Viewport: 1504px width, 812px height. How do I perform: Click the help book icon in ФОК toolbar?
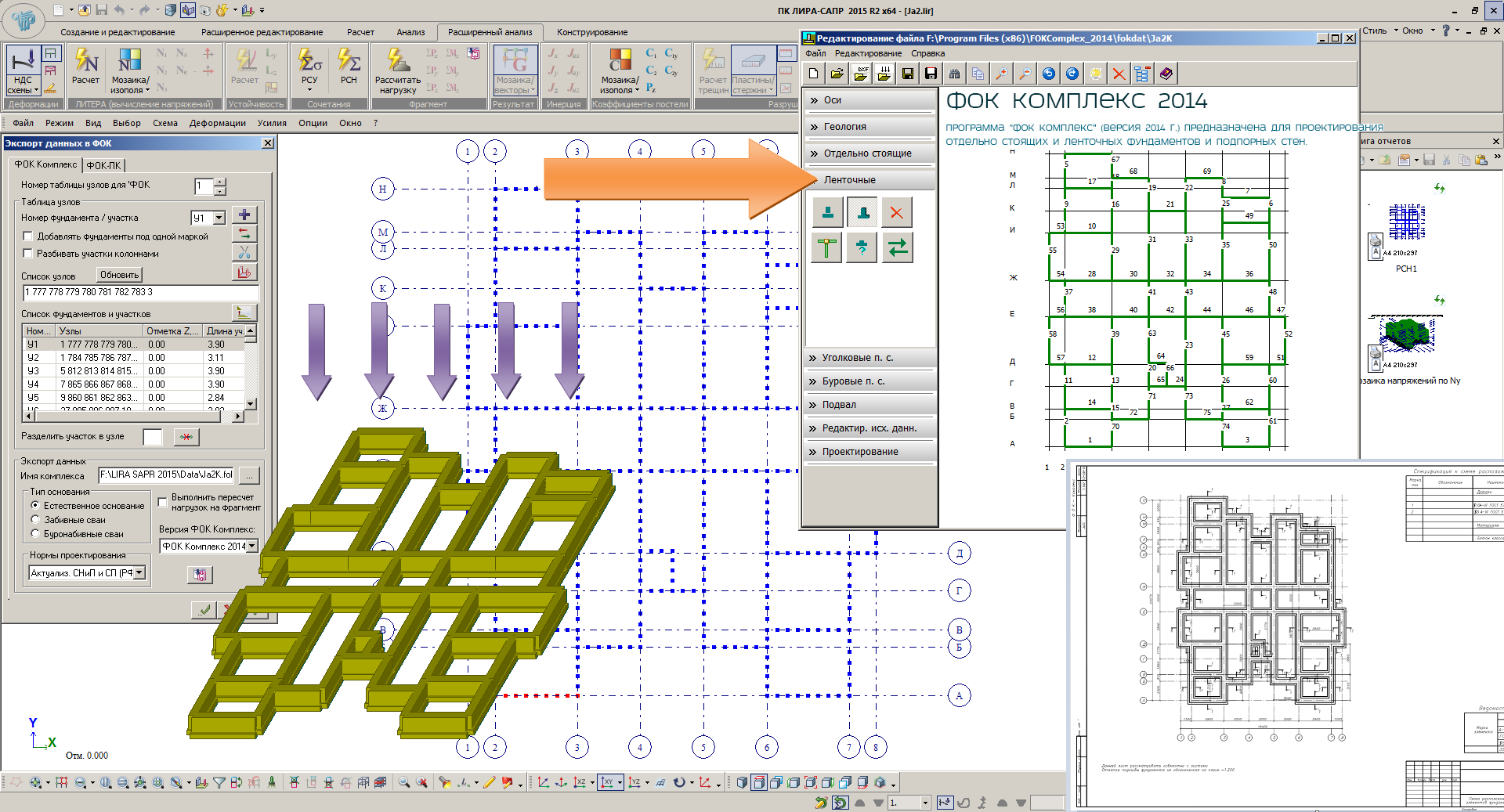tap(1166, 74)
